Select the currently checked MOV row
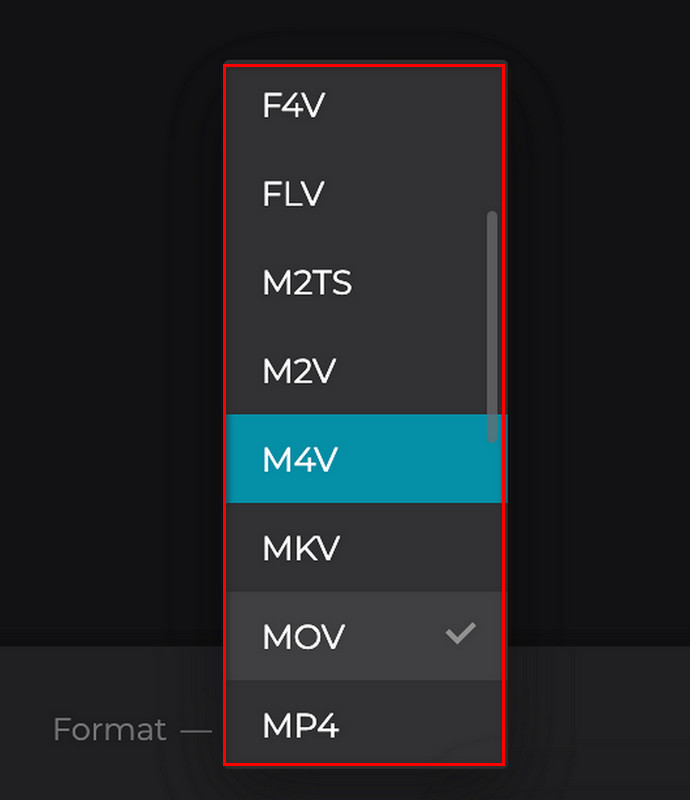The width and height of the screenshot is (690, 800). [364, 636]
